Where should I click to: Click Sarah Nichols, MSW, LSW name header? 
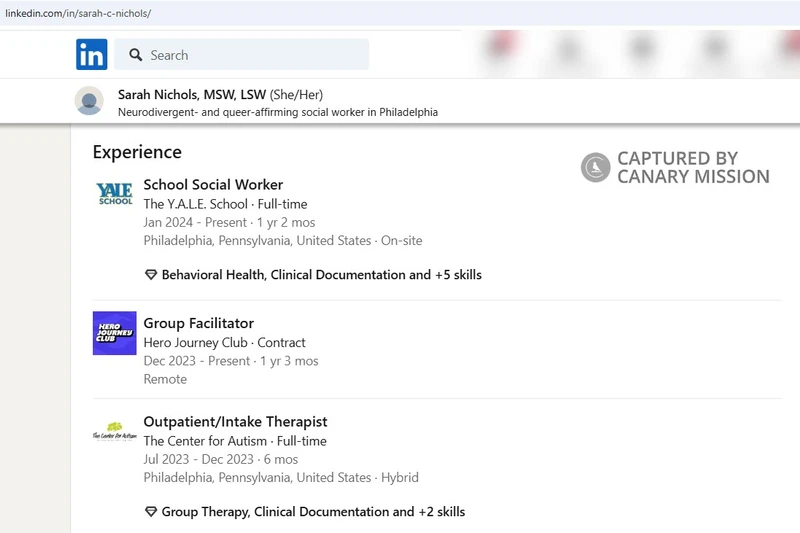pyautogui.click(x=192, y=94)
